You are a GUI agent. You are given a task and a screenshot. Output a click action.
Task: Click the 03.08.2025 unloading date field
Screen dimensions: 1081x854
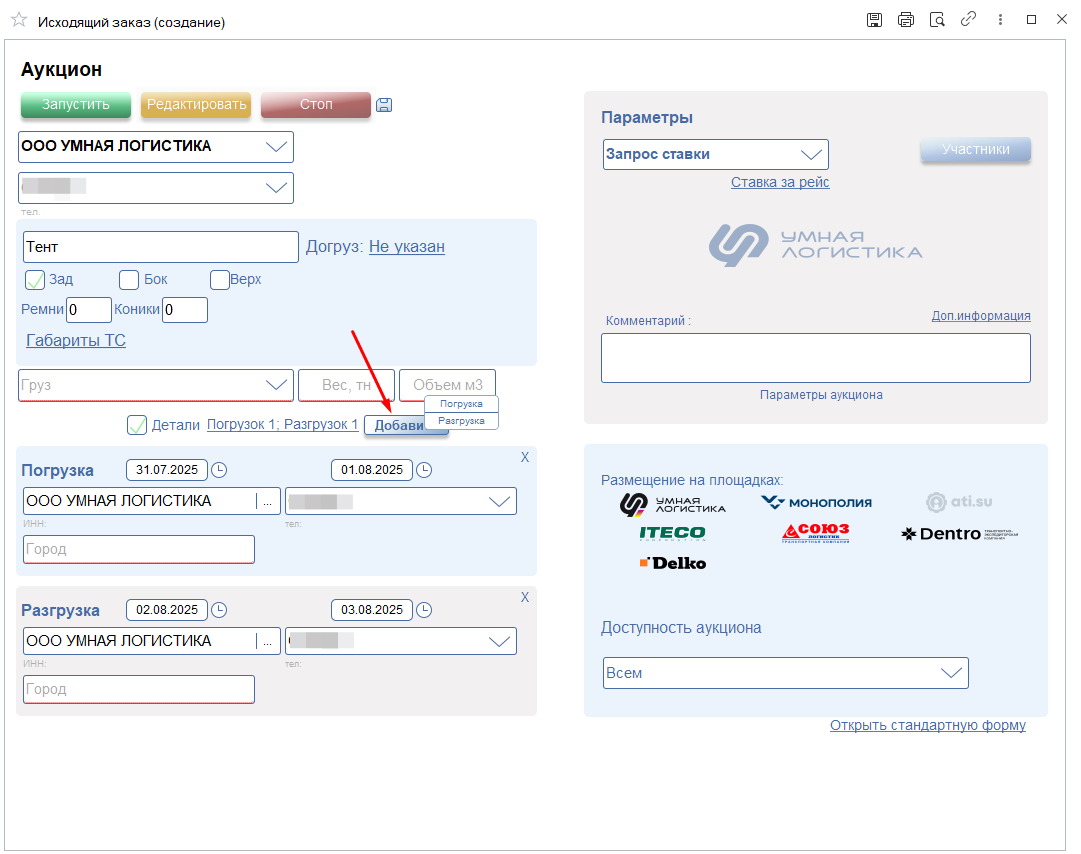tap(372, 610)
